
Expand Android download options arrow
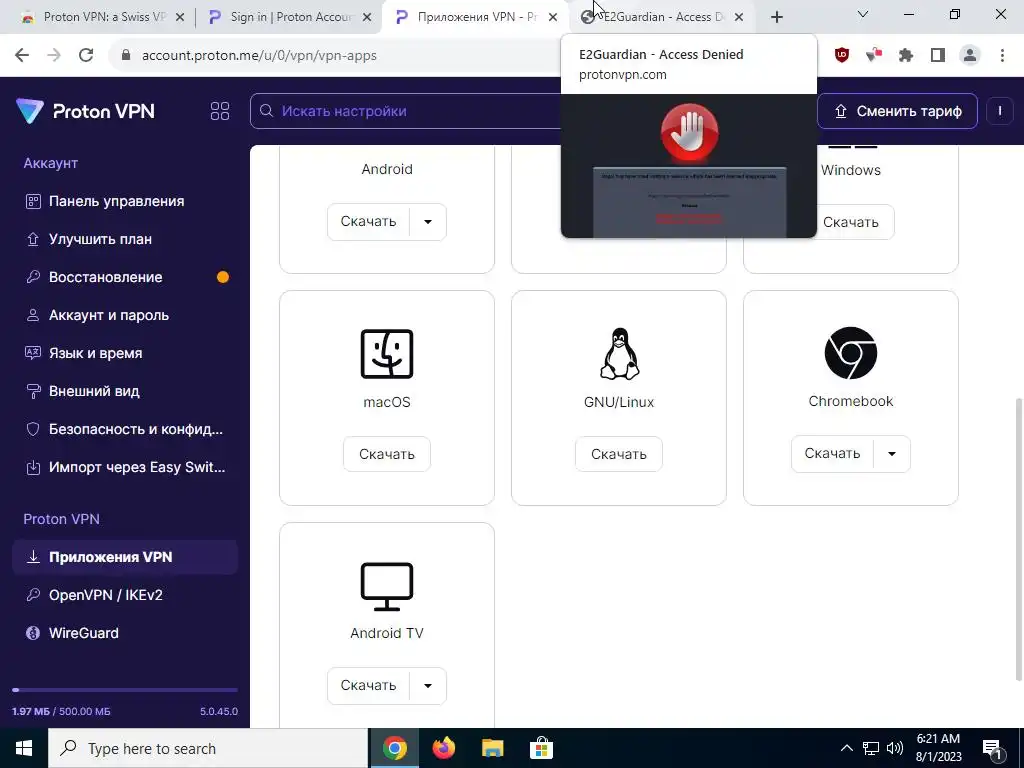pos(428,222)
